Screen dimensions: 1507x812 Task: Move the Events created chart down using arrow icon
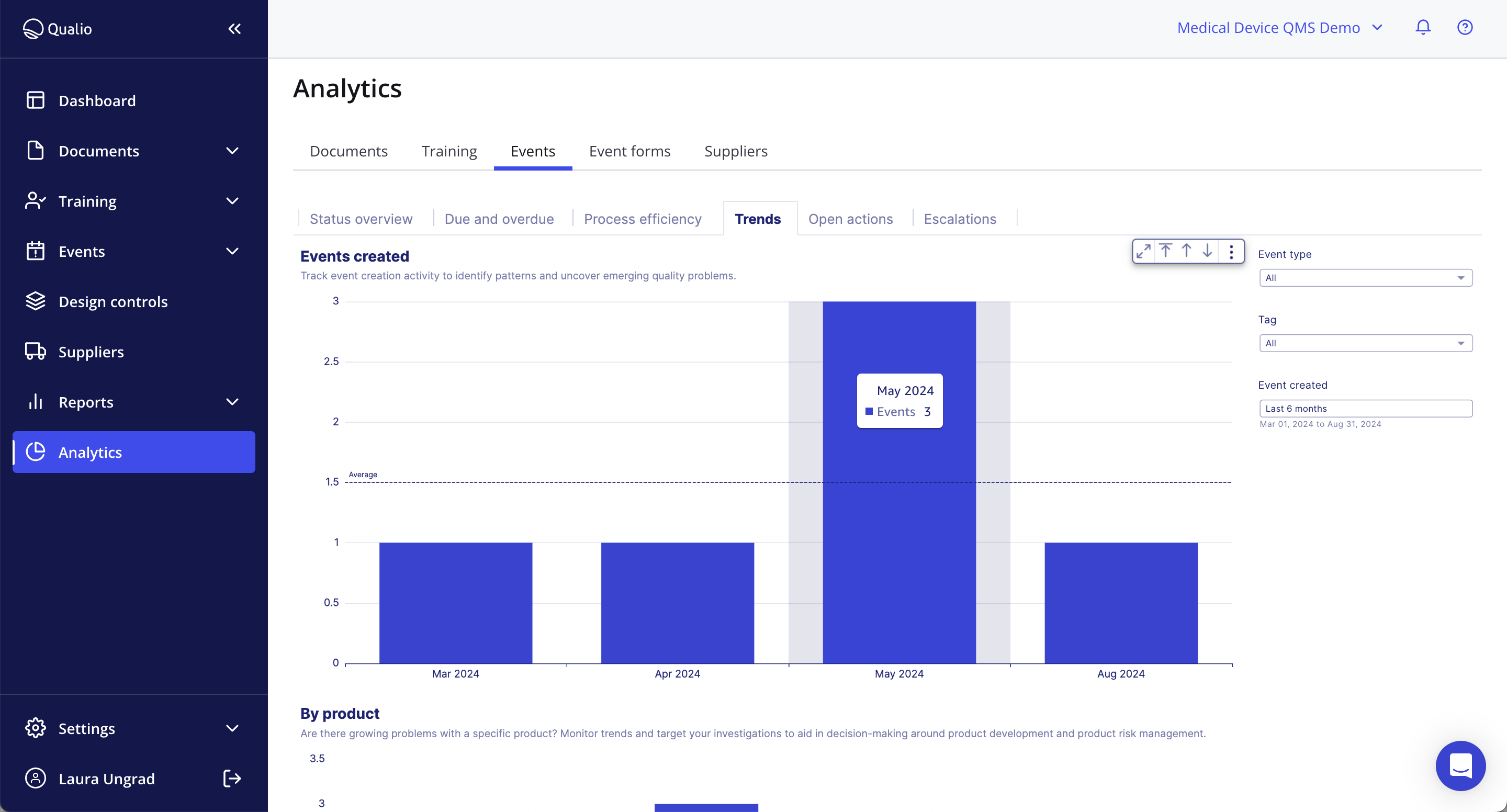point(1207,251)
